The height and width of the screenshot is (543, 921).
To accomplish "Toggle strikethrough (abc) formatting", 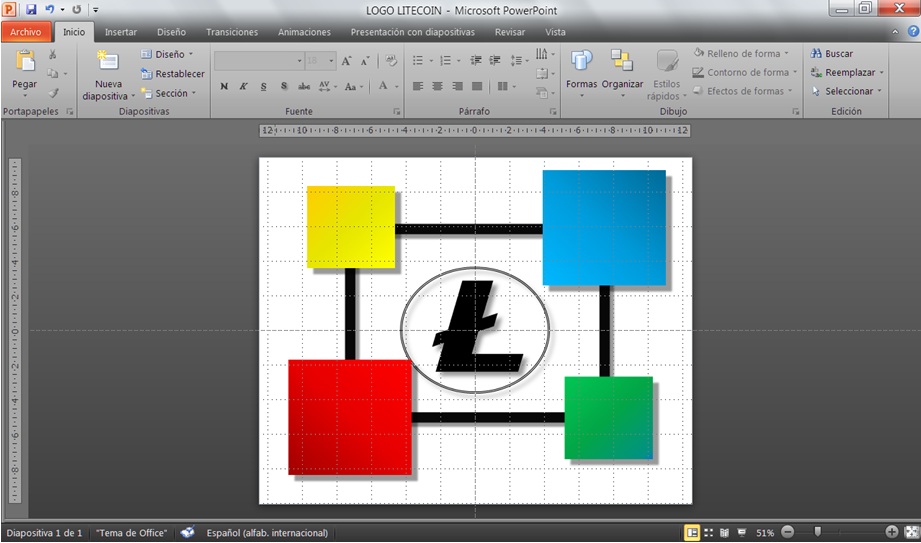I will pos(304,86).
